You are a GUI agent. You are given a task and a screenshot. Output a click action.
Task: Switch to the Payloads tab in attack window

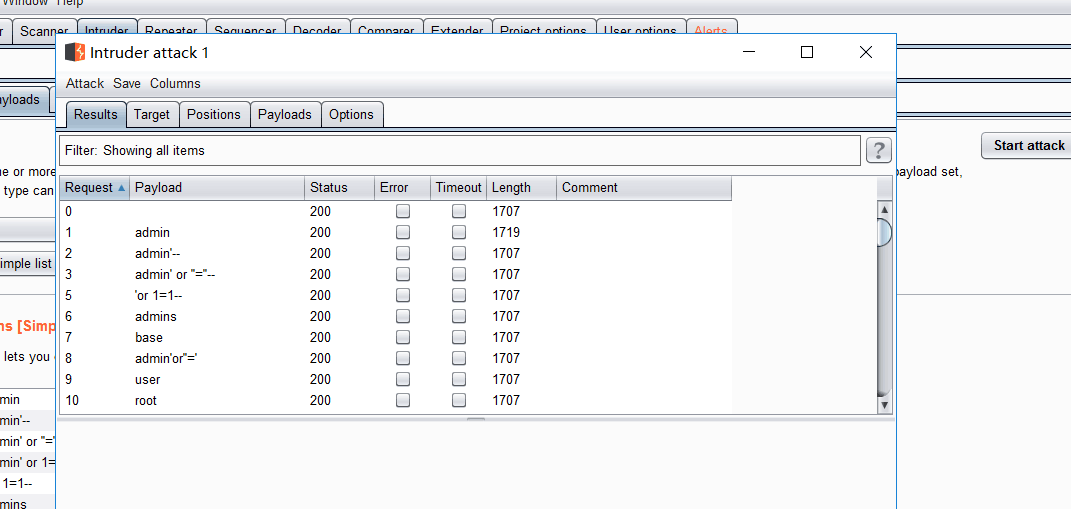pyautogui.click(x=285, y=114)
